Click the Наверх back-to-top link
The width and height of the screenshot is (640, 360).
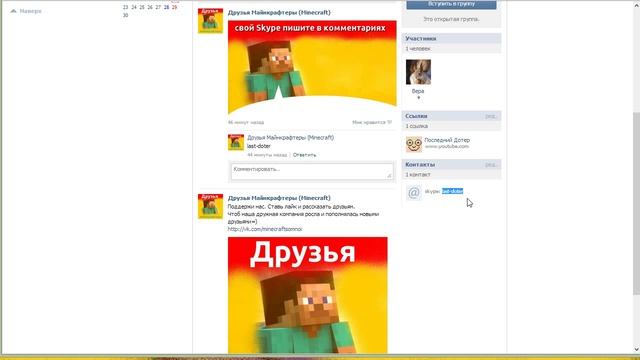(31, 11)
